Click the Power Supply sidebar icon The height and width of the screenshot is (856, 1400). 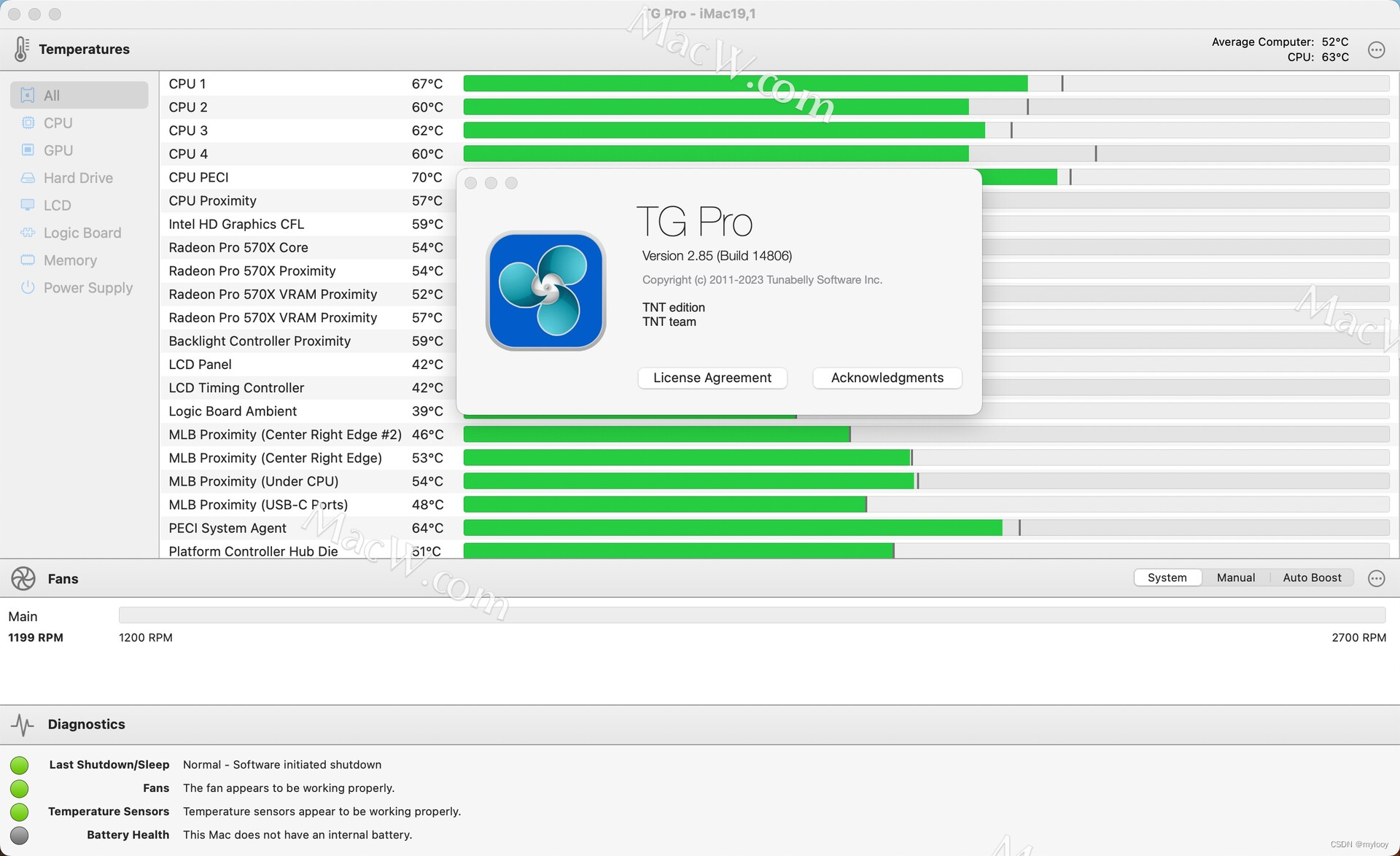28,287
